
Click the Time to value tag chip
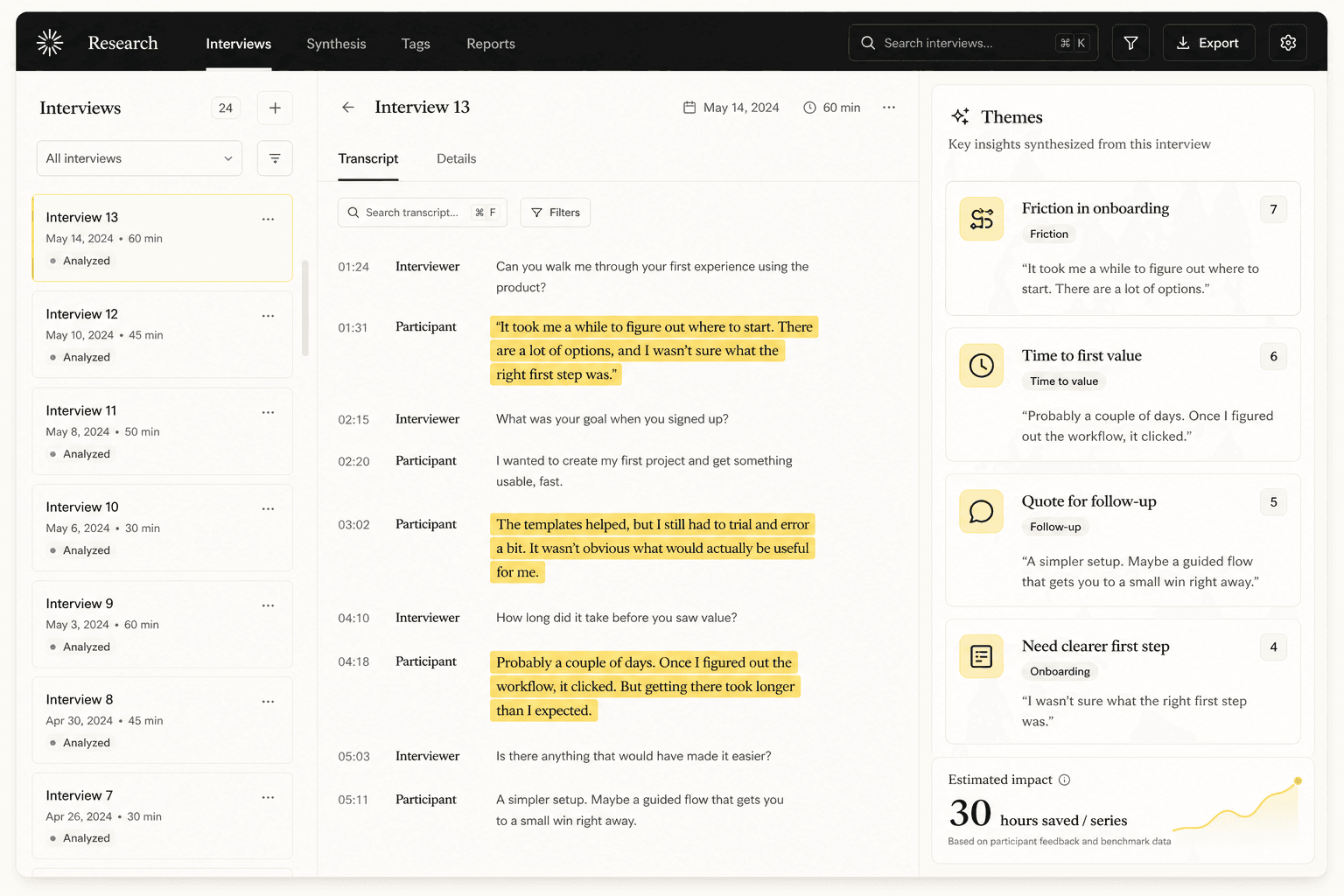click(1064, 381)
